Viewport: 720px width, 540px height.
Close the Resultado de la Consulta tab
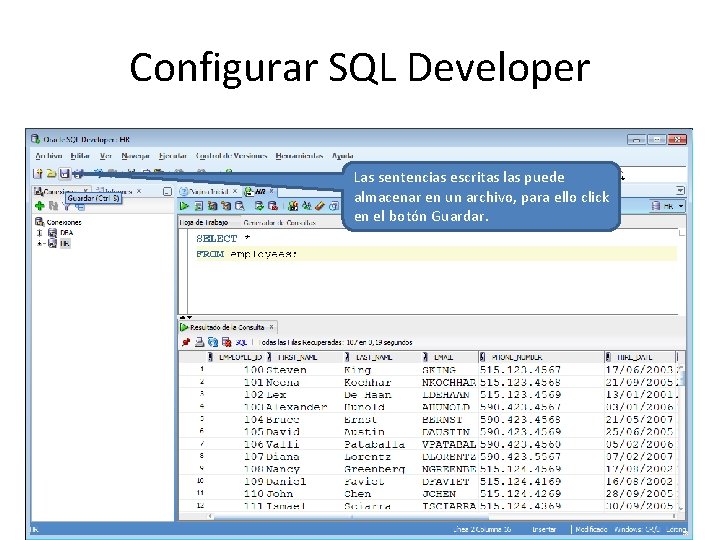(x=271, y=327)
